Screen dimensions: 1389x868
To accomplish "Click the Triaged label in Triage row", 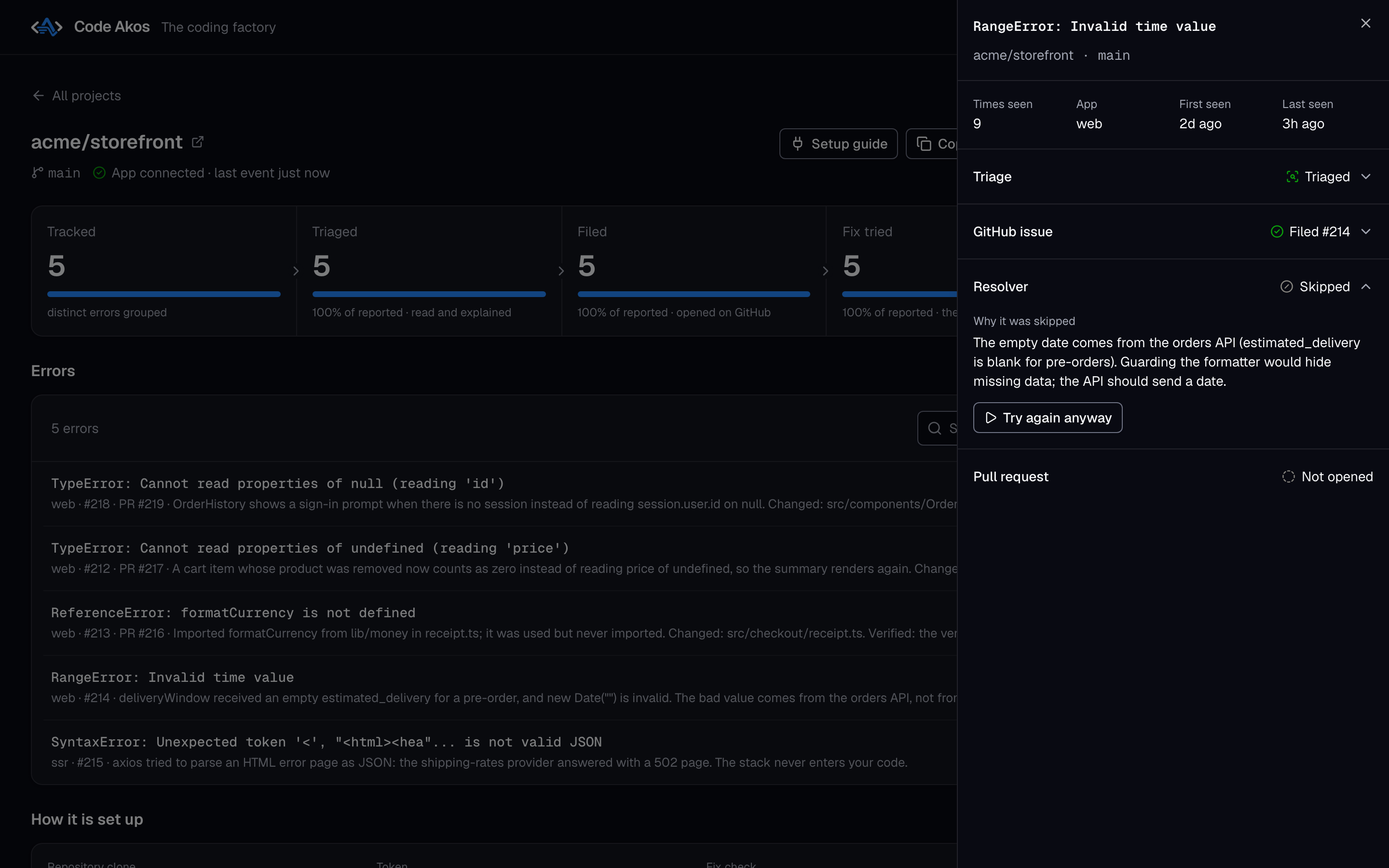I will click(x=1327, y=177).
